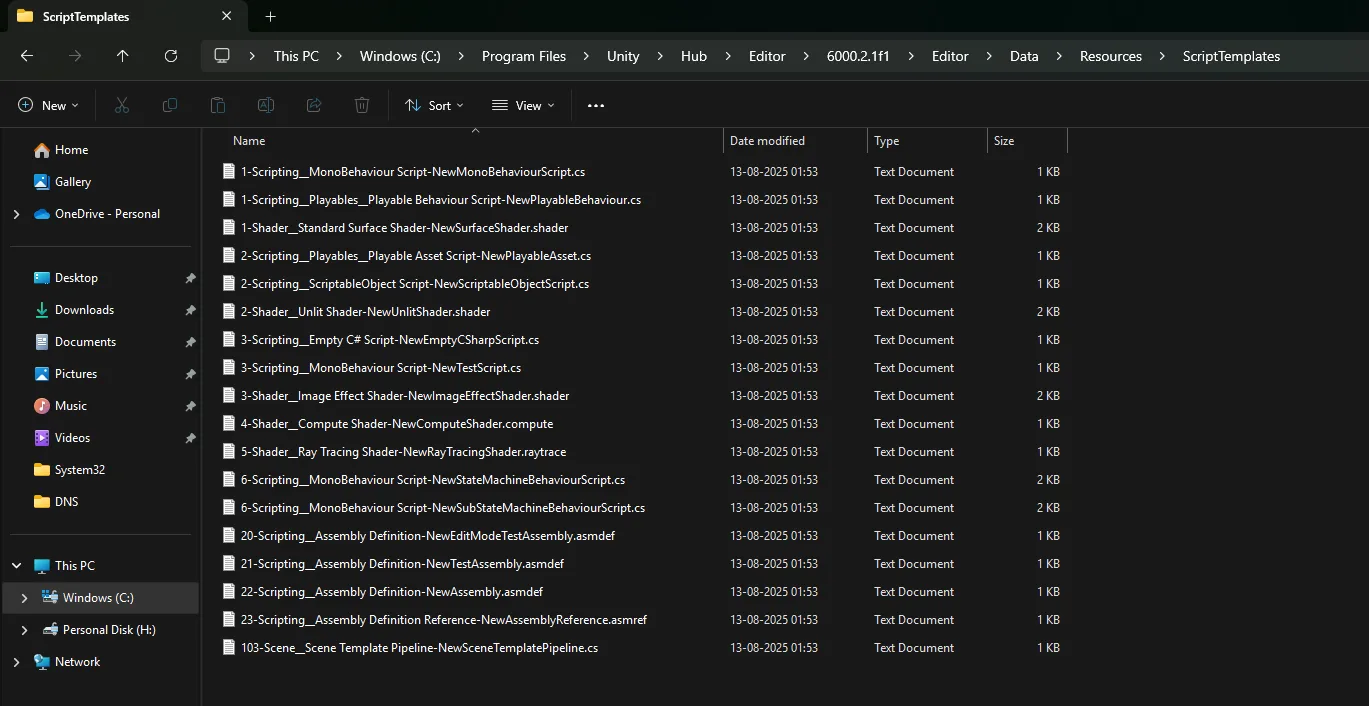Viewport: 1369px width, 706px height.
Task: Open the See more ellipsis menu
Action: 596,105
